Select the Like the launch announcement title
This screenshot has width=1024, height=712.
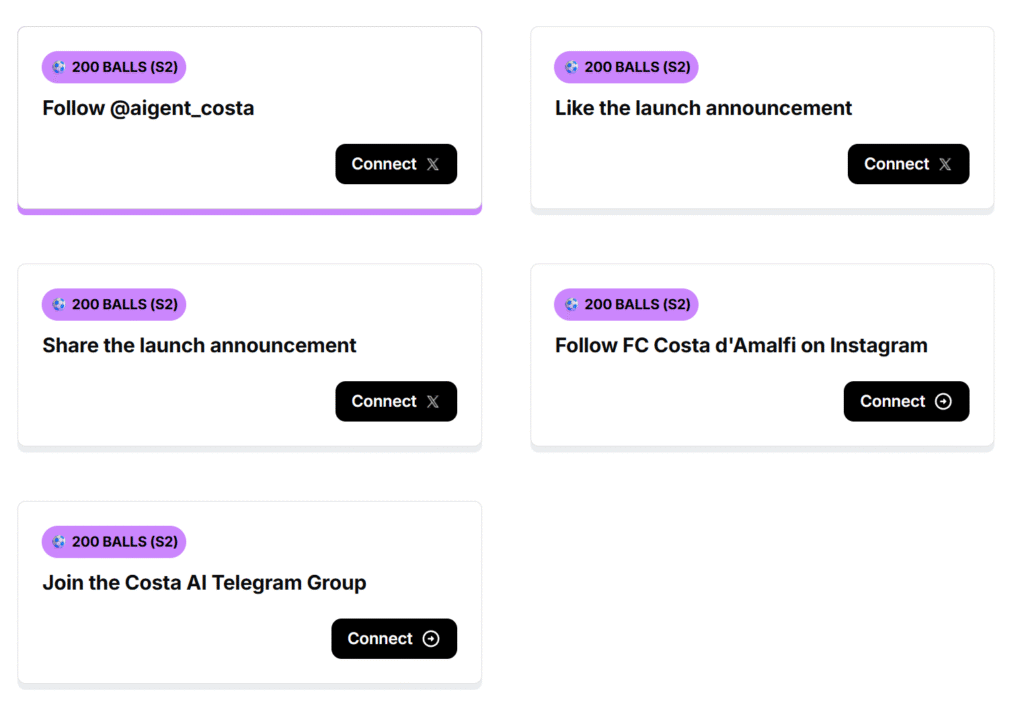(x=703, y=108)
